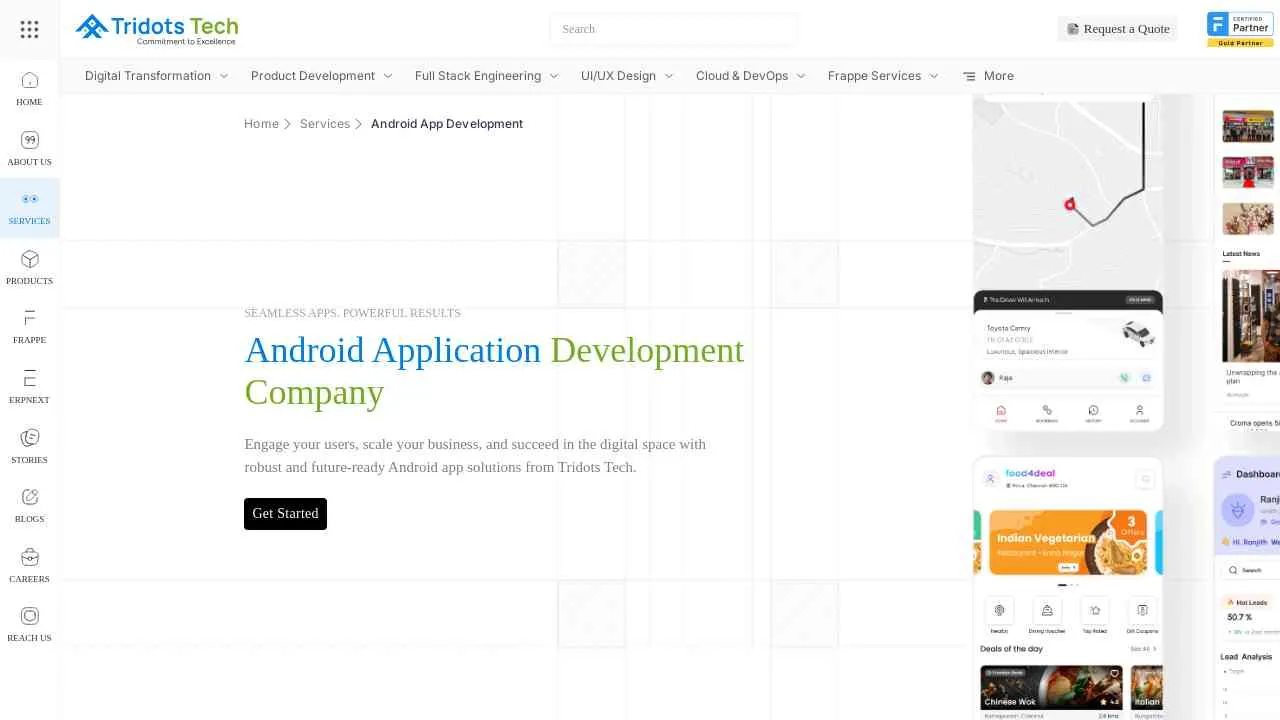View Stories from the sidebar

[x=29, y=446]
